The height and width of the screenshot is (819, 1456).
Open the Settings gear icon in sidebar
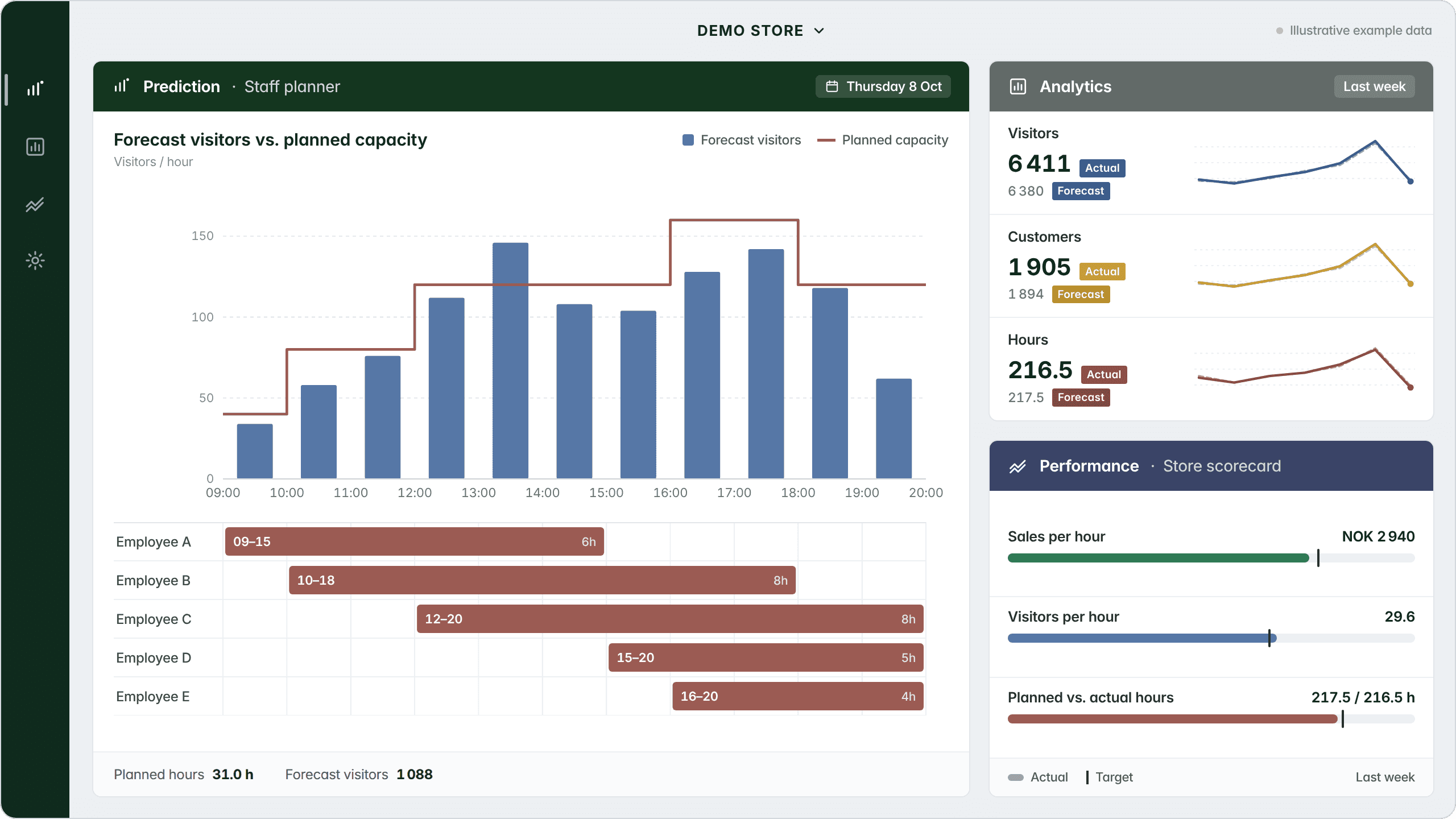(35, 261)
